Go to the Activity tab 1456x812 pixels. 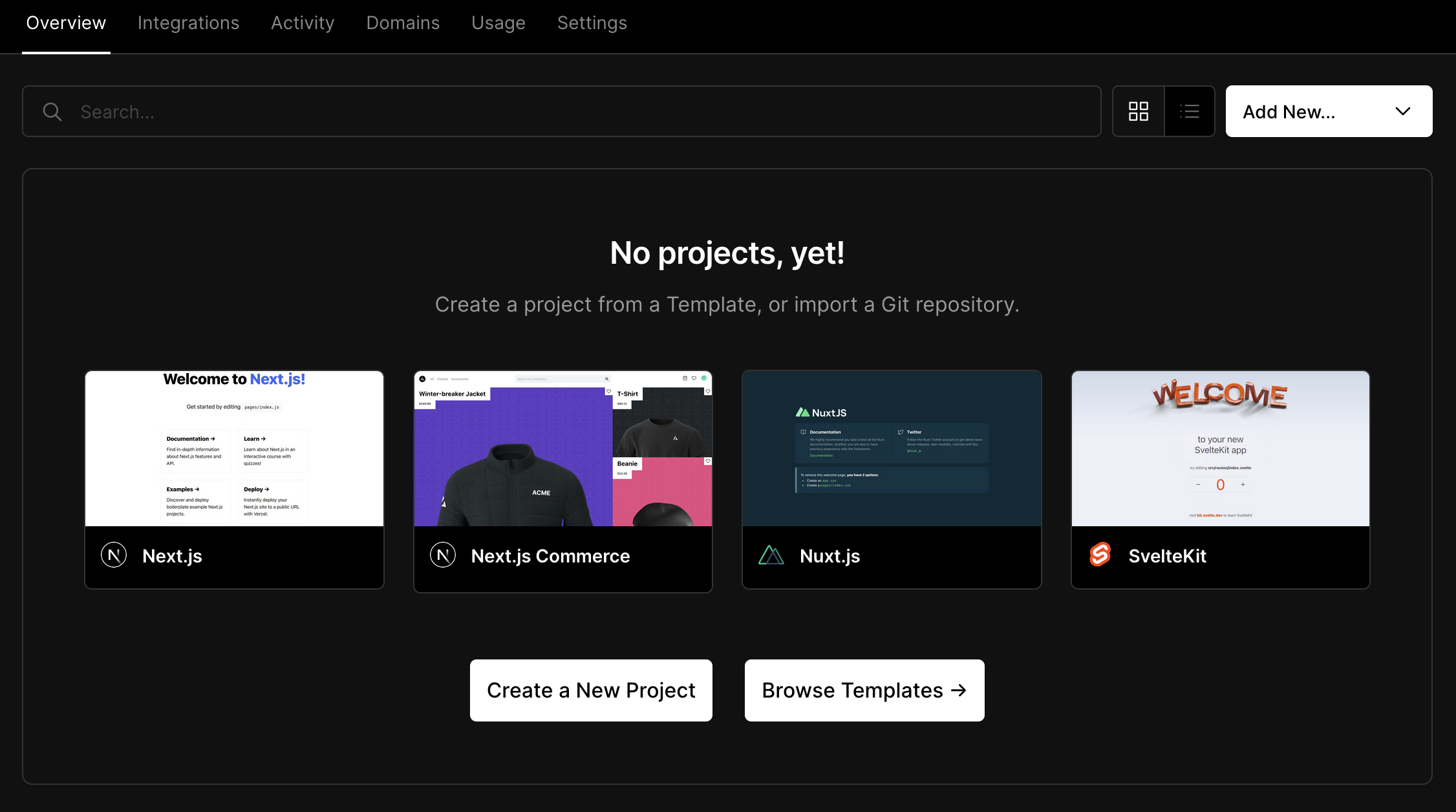303,23
